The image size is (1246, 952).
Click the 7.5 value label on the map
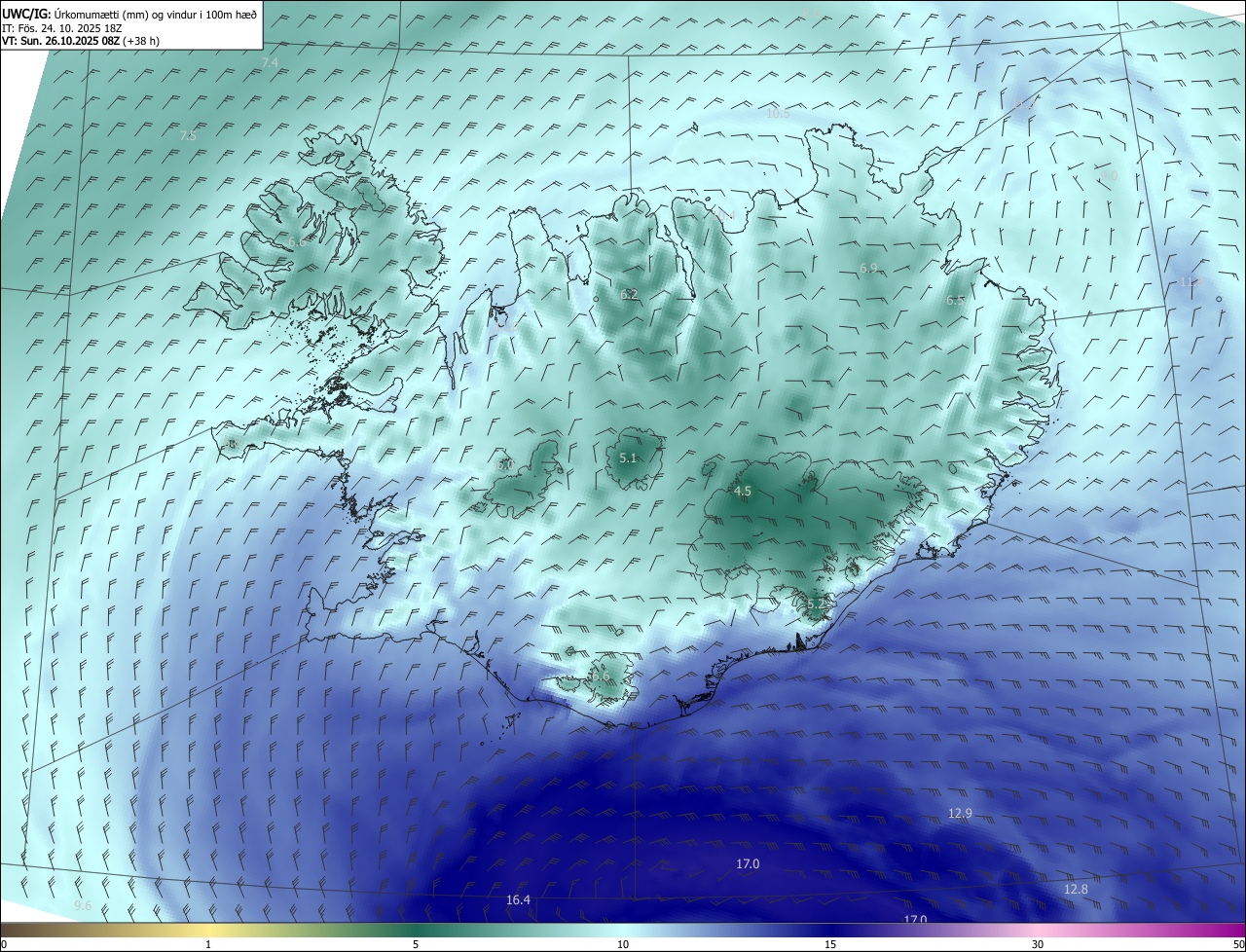pos(188,136)
